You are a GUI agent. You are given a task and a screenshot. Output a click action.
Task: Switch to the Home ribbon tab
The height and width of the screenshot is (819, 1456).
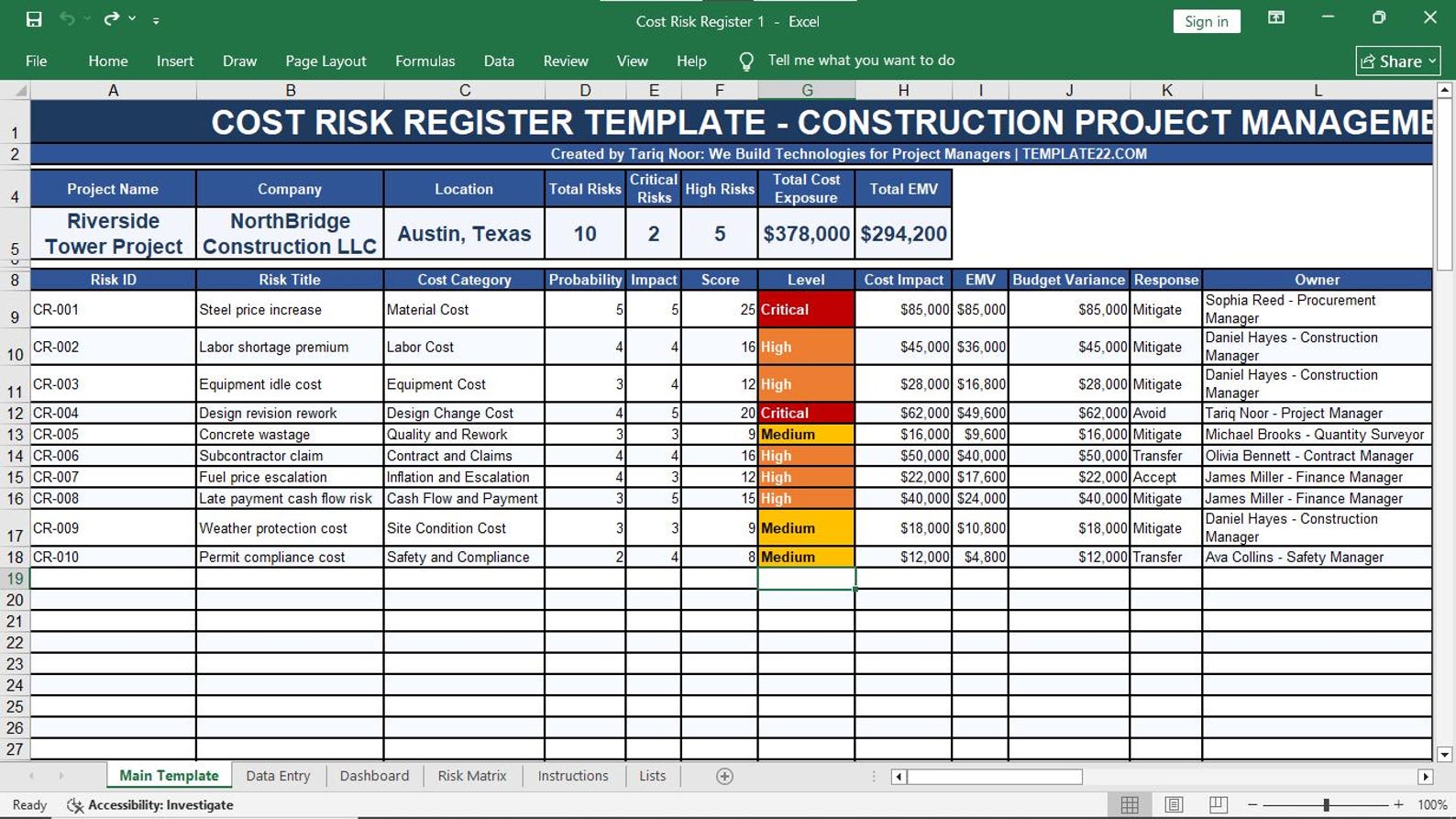108,61
